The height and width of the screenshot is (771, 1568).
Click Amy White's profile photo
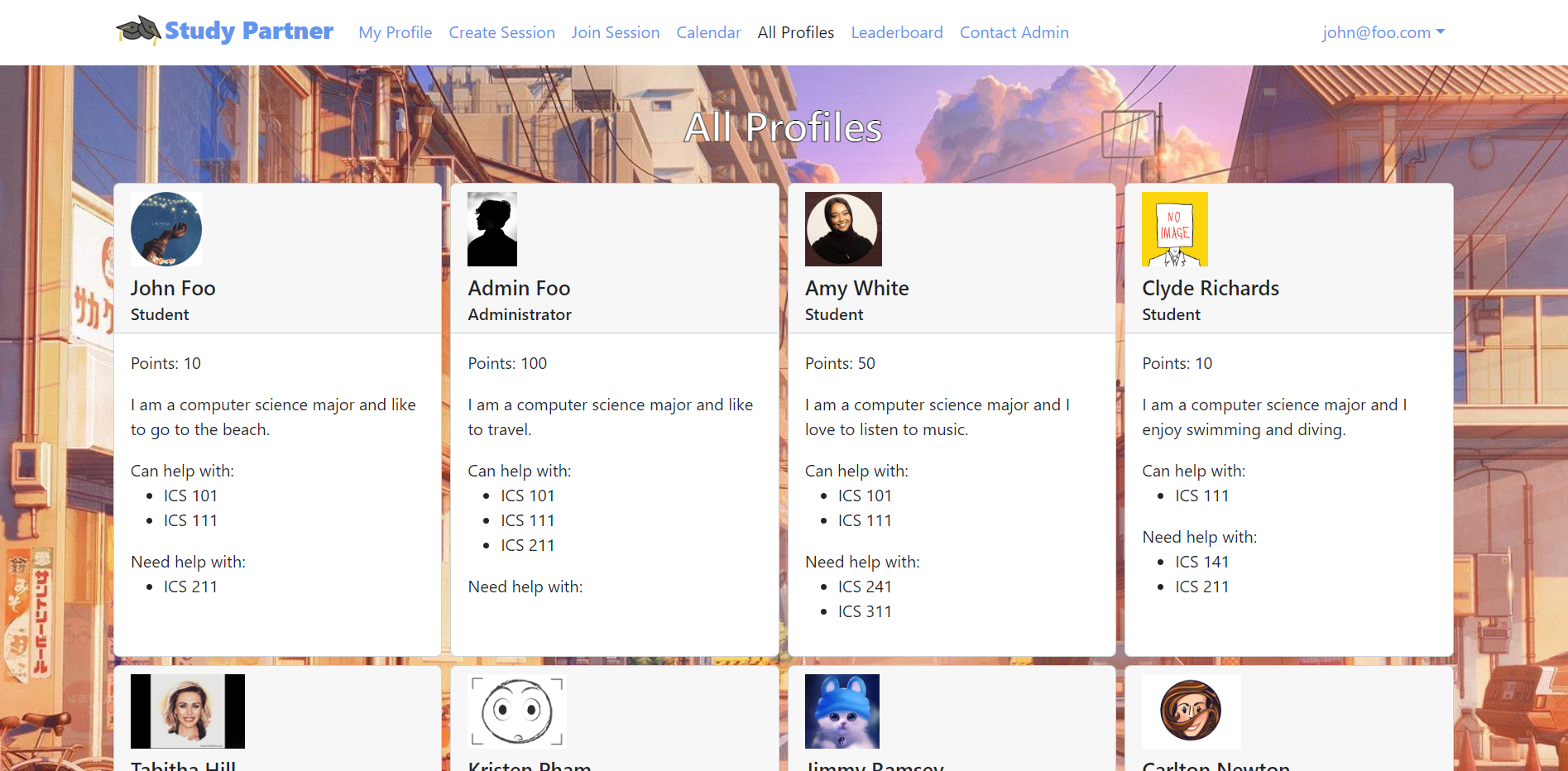pyautogui.click(x=843, y=229)
